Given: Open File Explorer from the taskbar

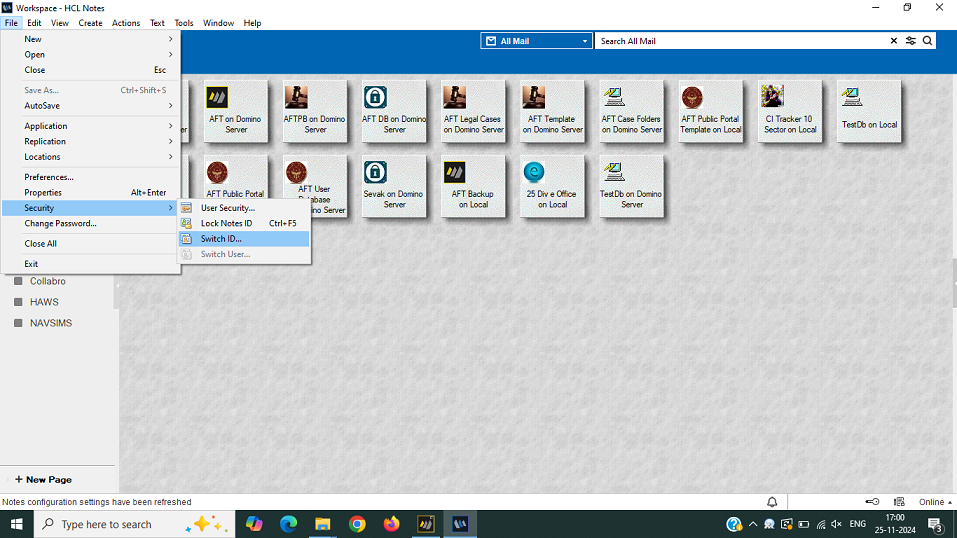Looking at the screenshot, I should click(323, 524).
